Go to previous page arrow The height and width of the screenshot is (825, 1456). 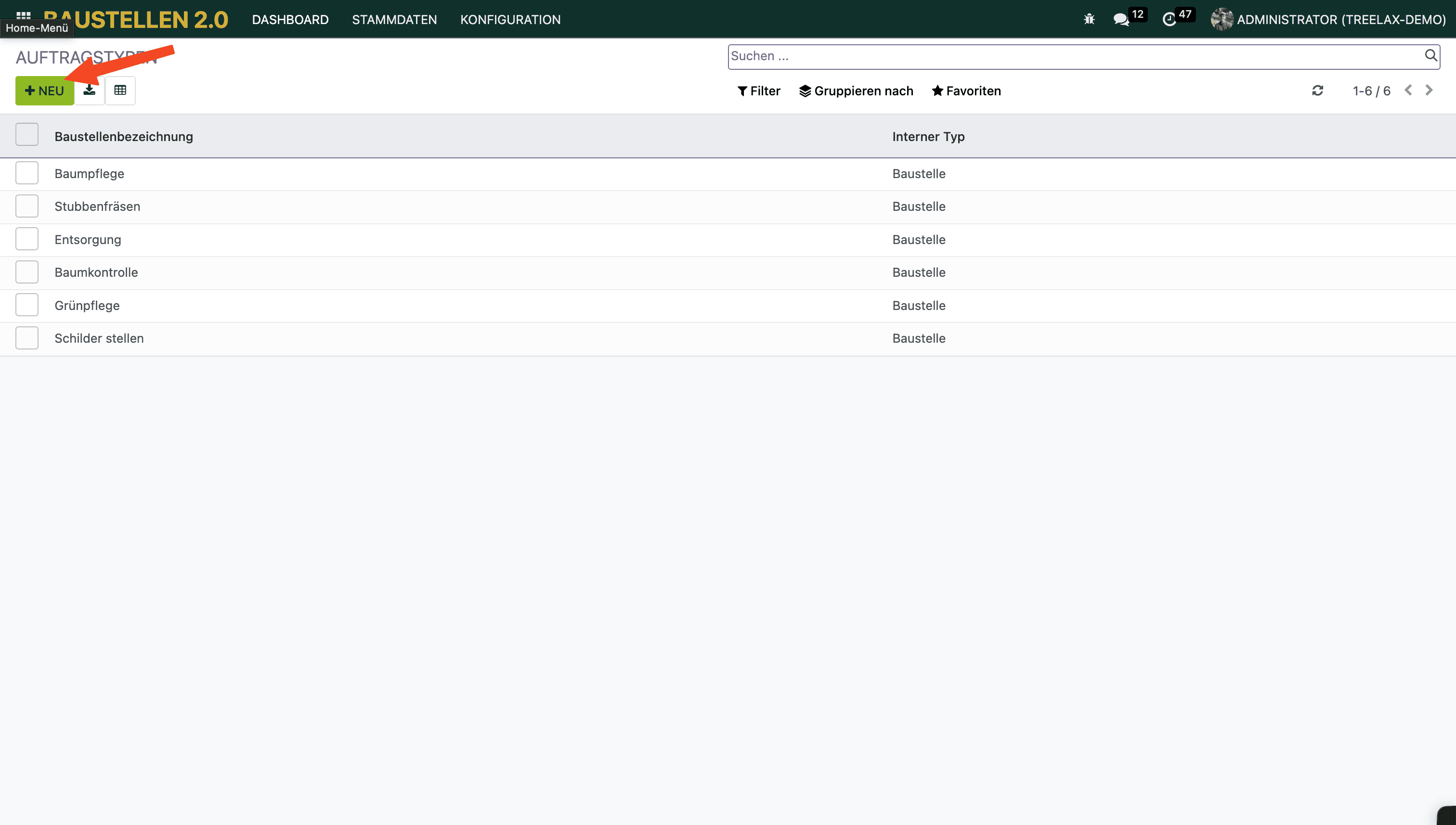tap(1408, 90)
